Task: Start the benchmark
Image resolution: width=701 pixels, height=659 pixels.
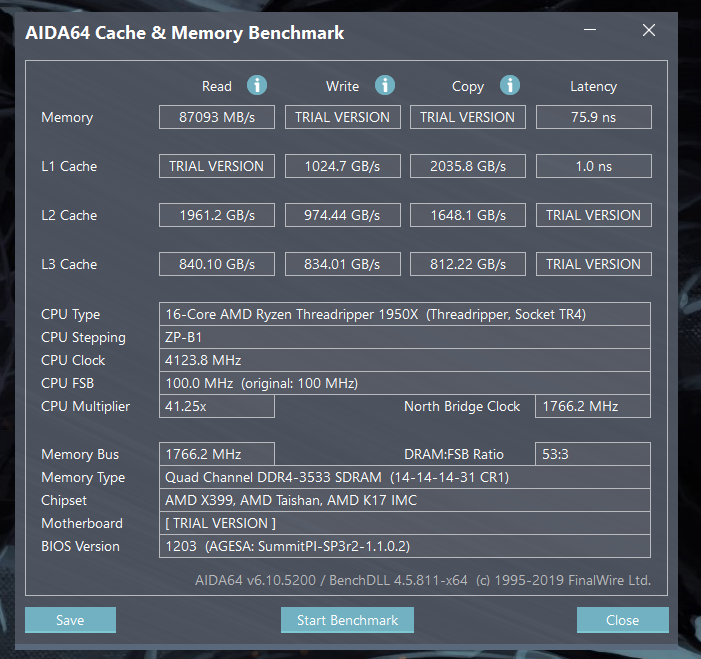Action: pos(347,620)
